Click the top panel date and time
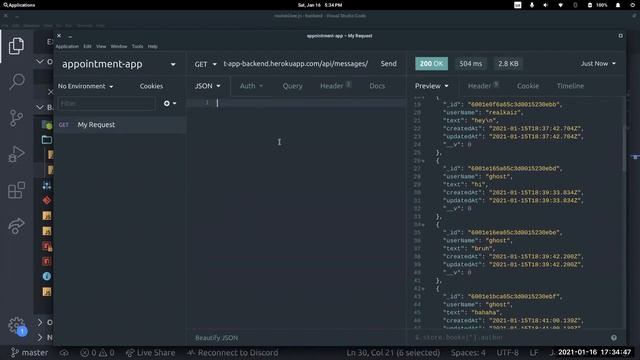The height and width of the screenshot is (360, 640). (x=320, y=5)
